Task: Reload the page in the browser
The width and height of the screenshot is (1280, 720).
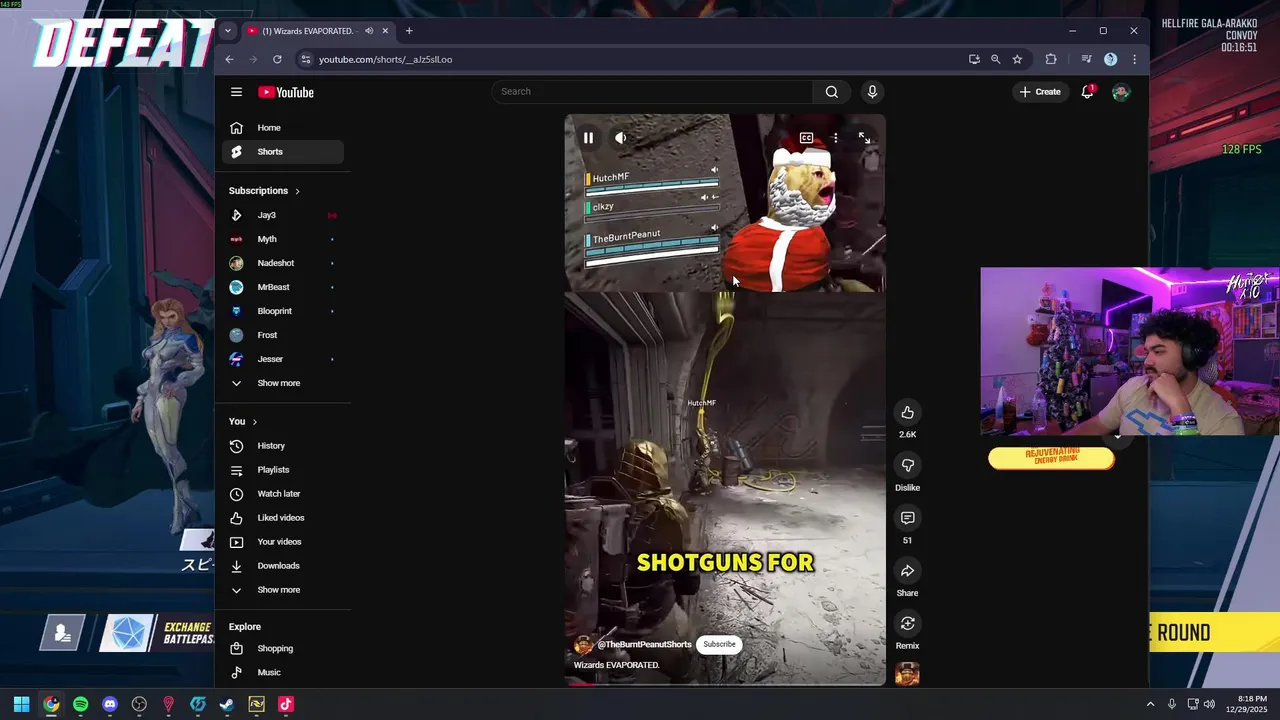Action: 277,59
